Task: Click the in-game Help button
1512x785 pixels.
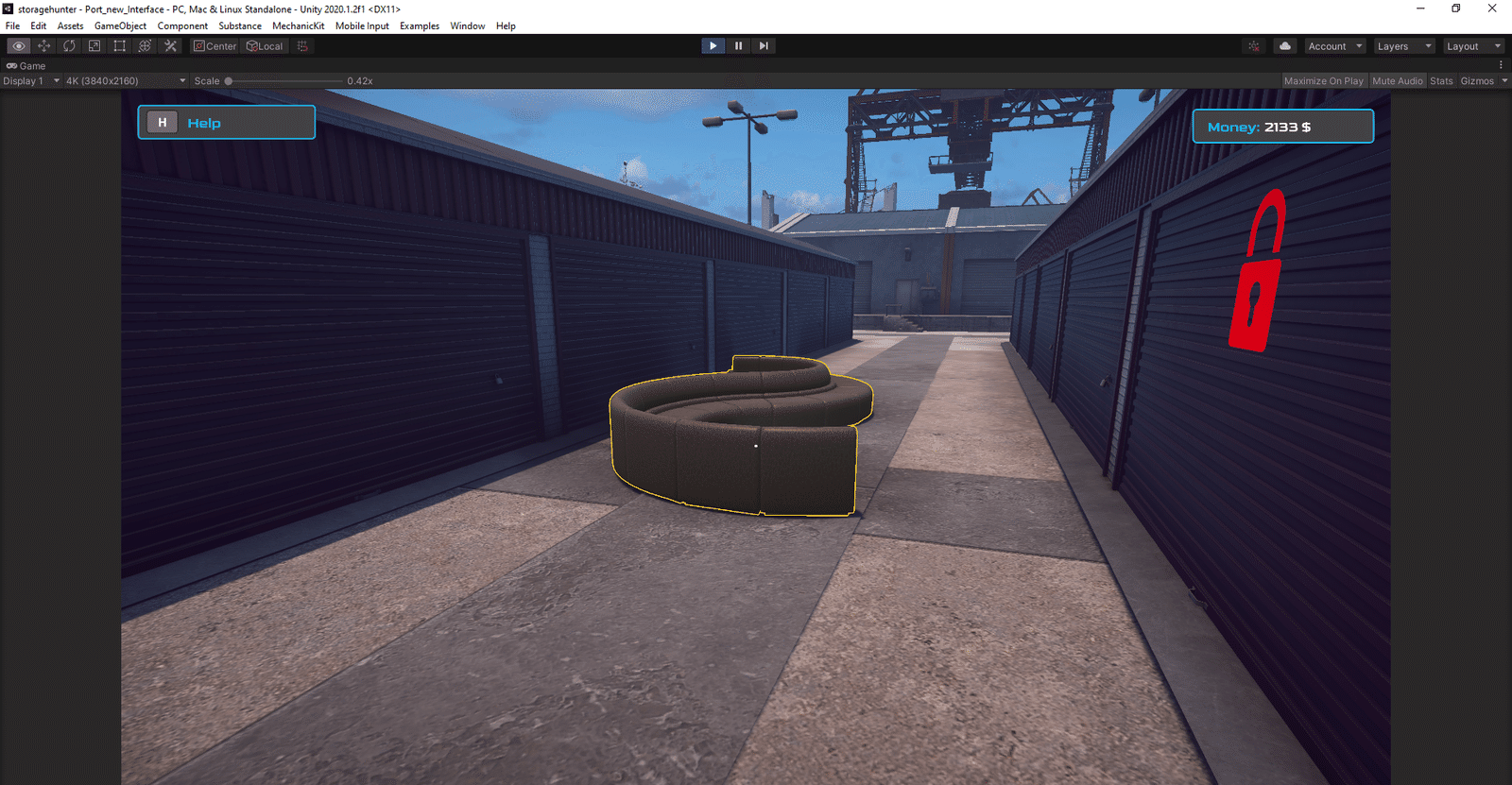Action: tap(227, 122)
